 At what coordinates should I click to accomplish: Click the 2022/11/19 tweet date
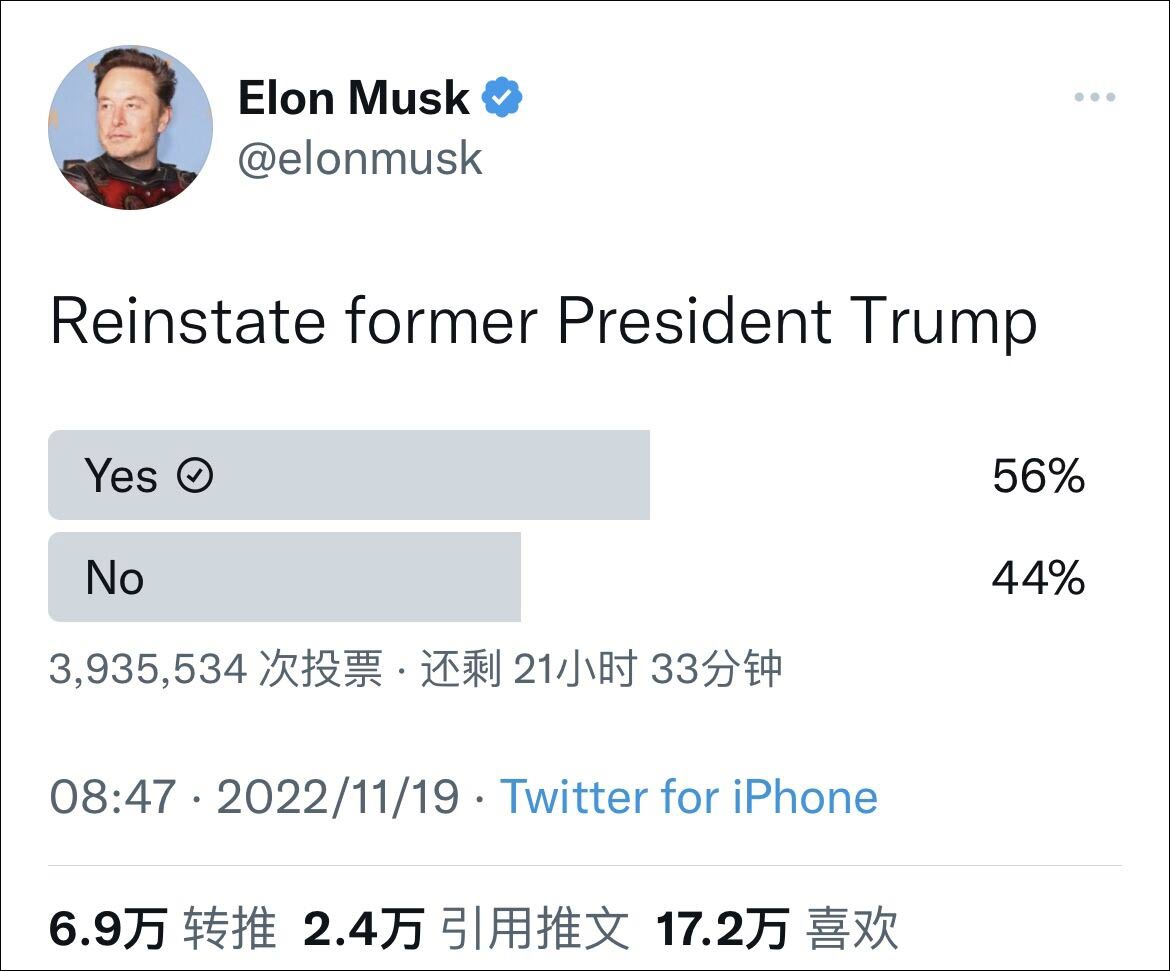pyautogui.click(x=338, y=797)
